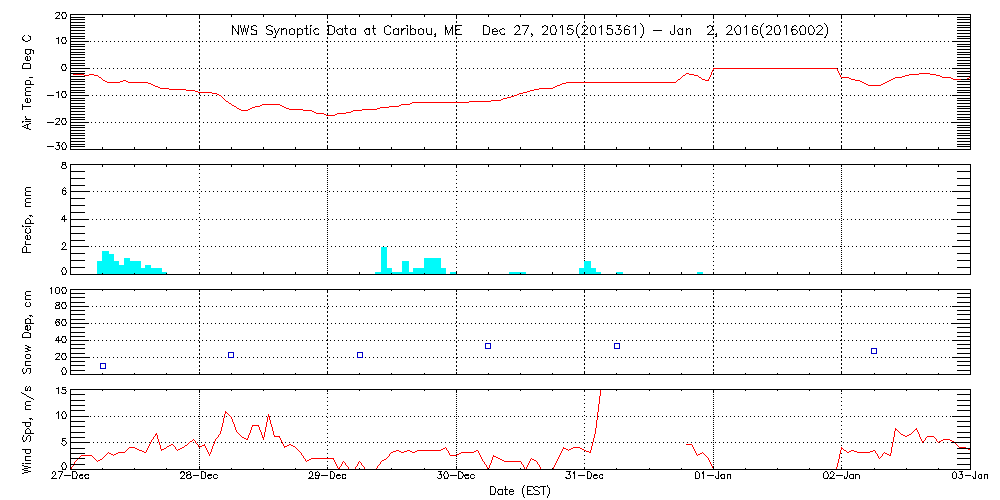Click the Date (EST) x-axis title
1000x500 pixels.
point(520,491)
